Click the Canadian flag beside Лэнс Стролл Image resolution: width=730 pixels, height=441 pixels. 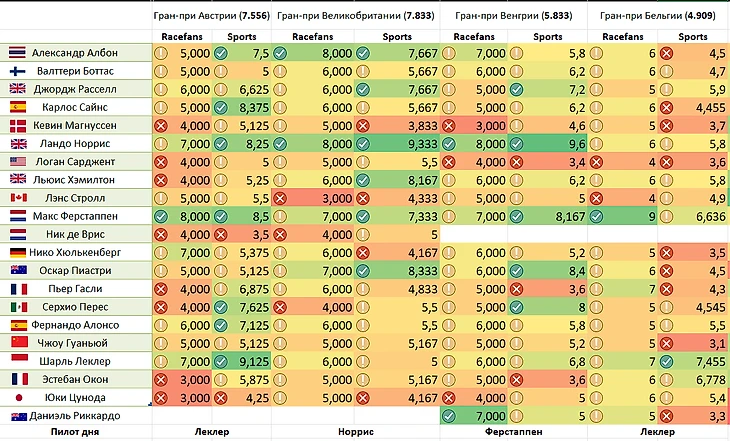(16, 197)
